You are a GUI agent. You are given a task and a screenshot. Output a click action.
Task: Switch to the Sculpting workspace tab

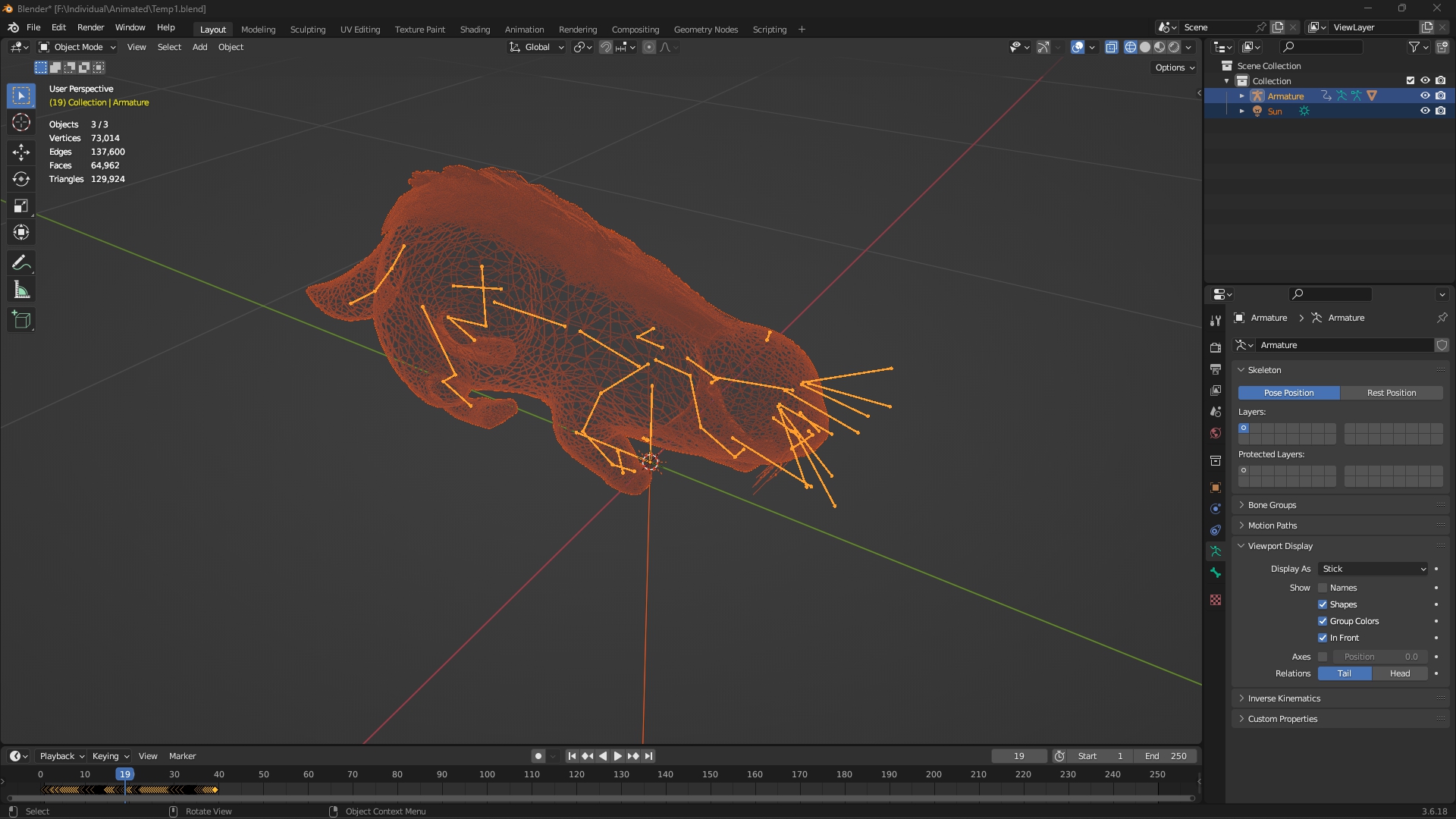(307, 30)
